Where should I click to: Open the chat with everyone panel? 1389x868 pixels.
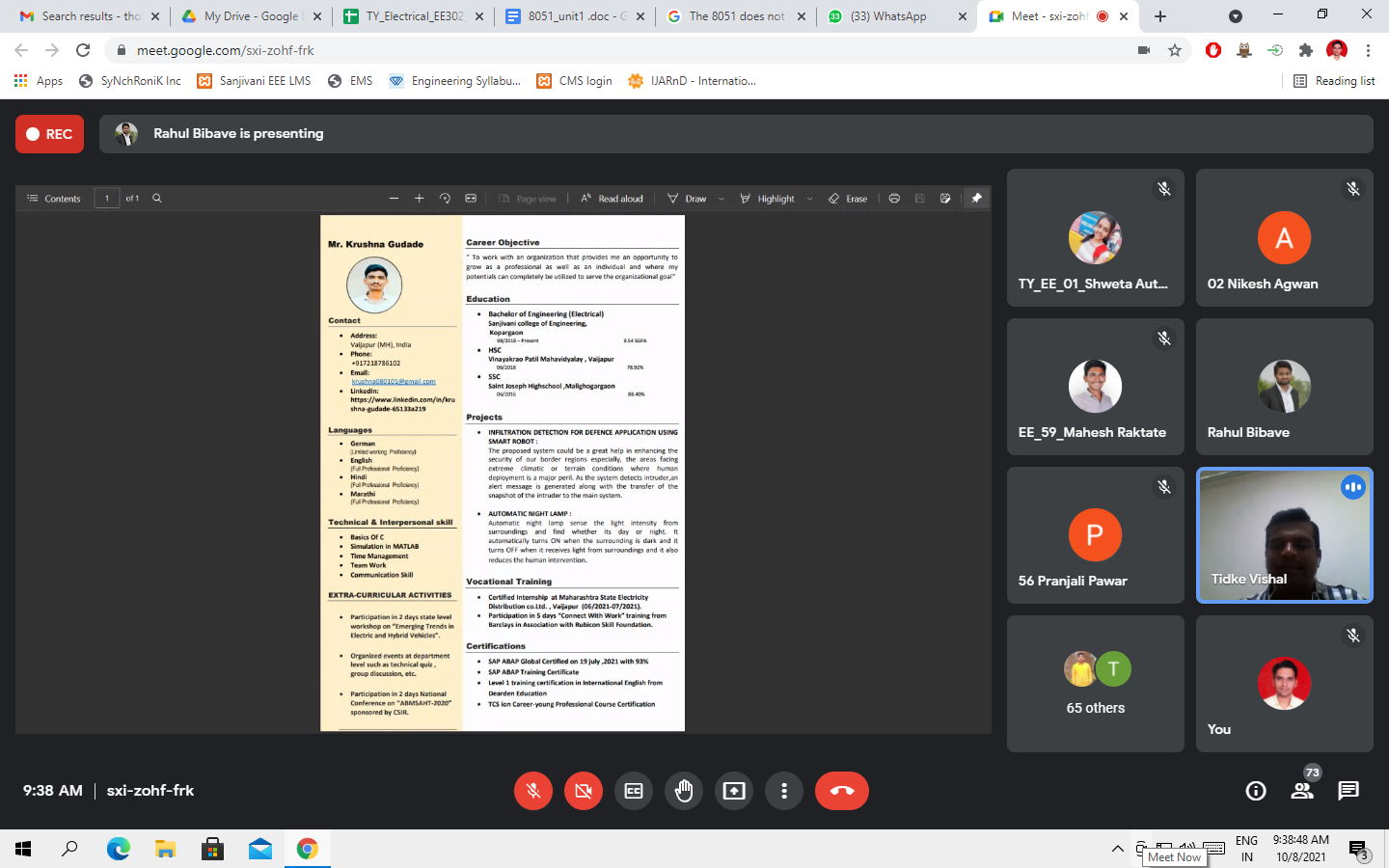point(1348,791)
